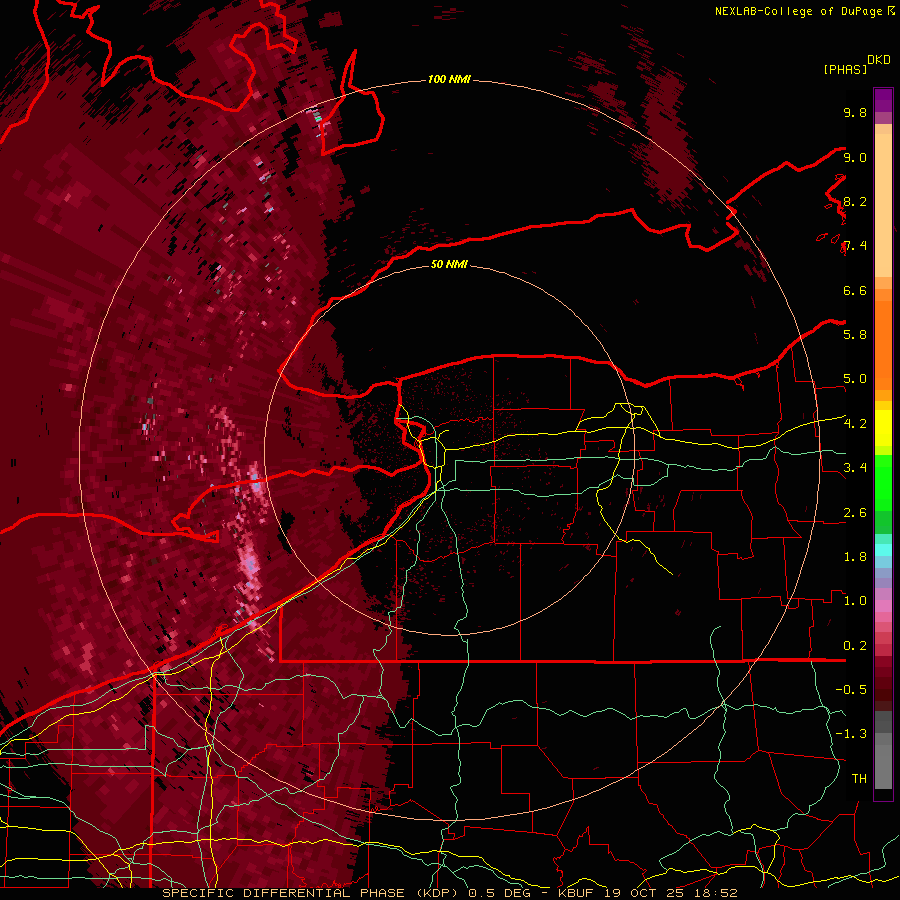Click the KBUF station identifier in the caption
The width and height of the screenshot is (900, 900).
click(x=577, y=893)
